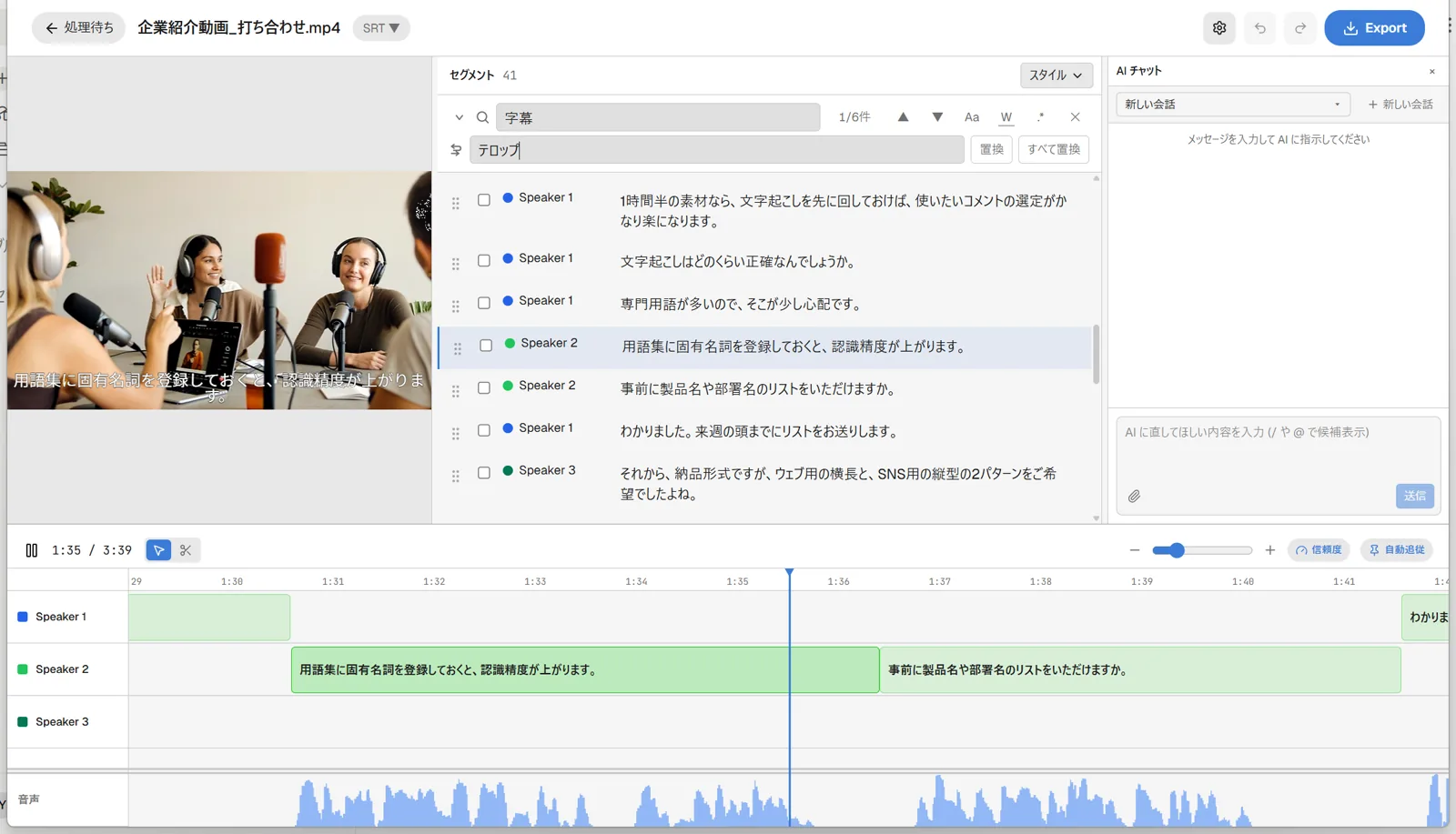This screenshot has height=834, width=1456.
Task: Check the 専門用語が多いので segment checkbox
Action: [x=484, y=303]
